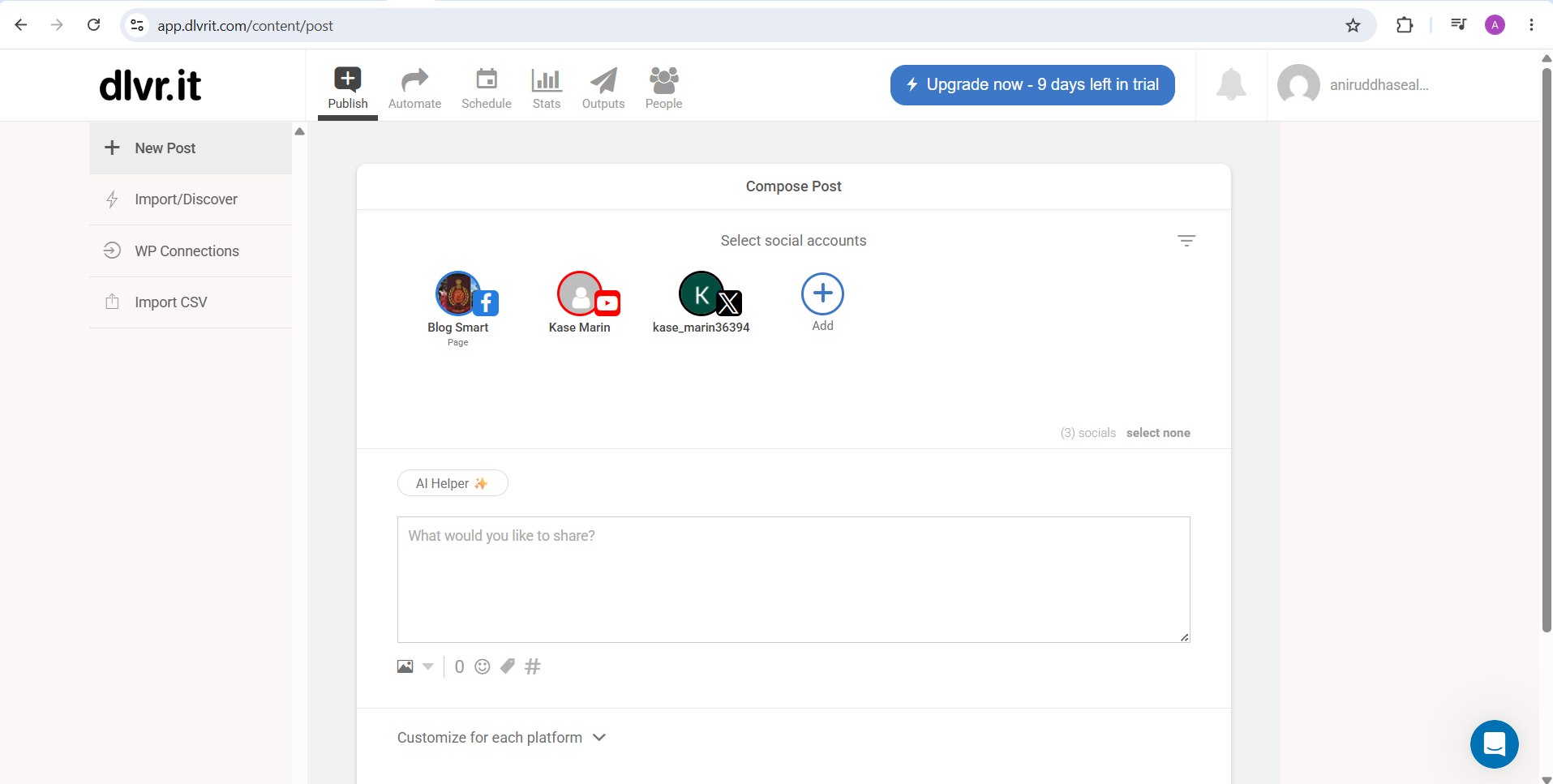View the Stats tab
Screen dimensions: 1553x784
[x=547, y=88]
